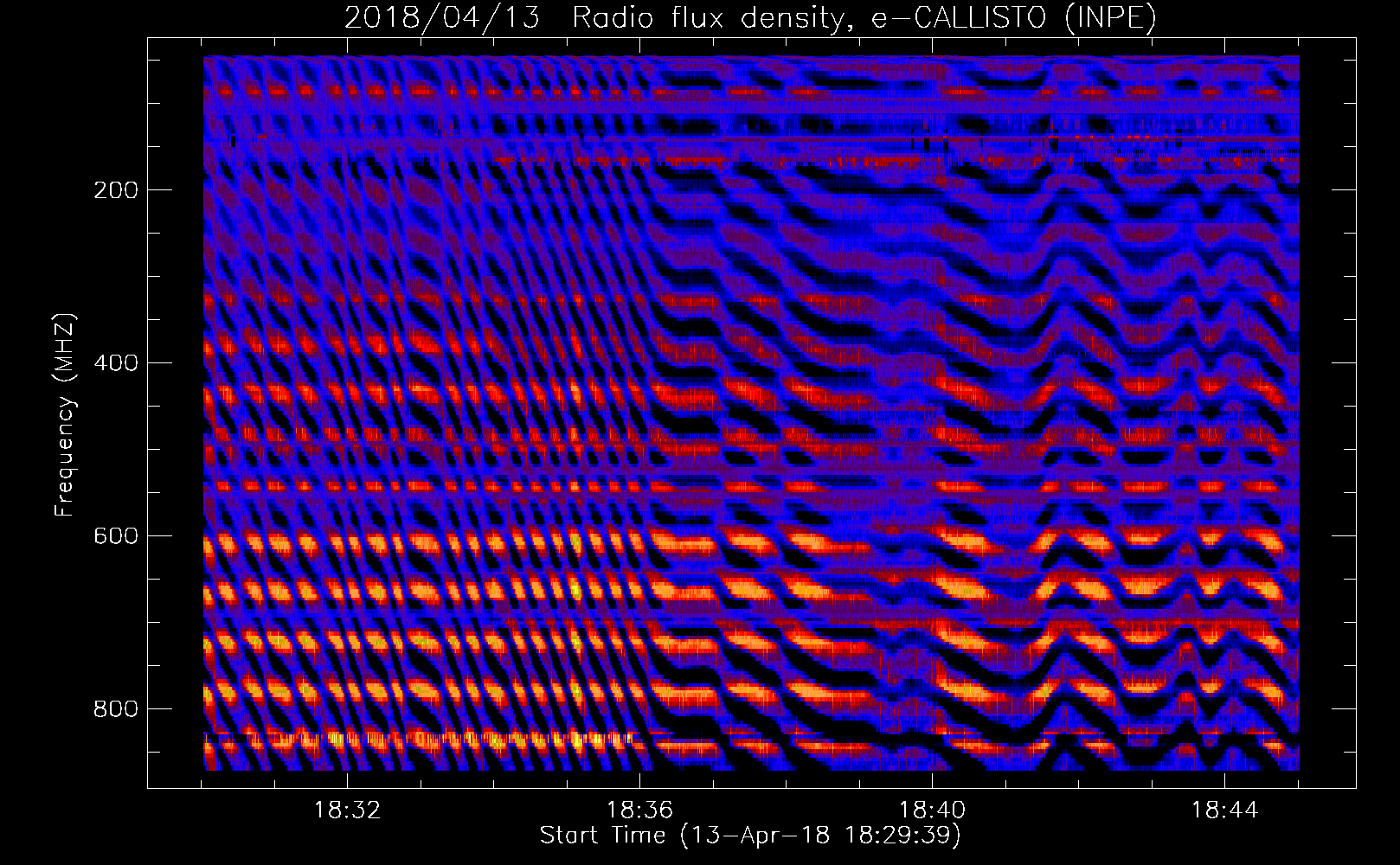Screen dimensions: 1400x865
Task: Click the 18:36 time tick label
Action: coord(639,811)
